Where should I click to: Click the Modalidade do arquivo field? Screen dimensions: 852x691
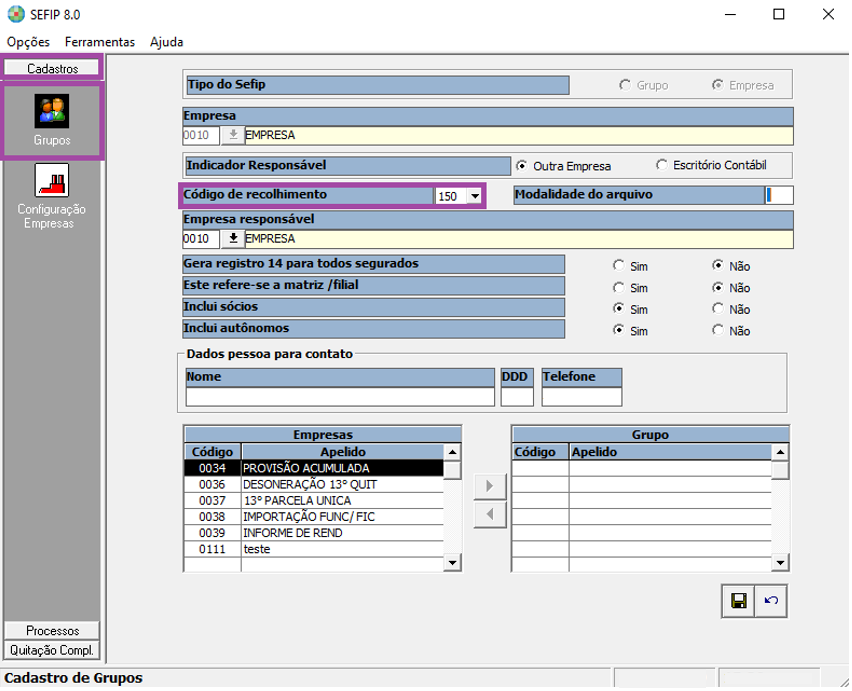779,196
